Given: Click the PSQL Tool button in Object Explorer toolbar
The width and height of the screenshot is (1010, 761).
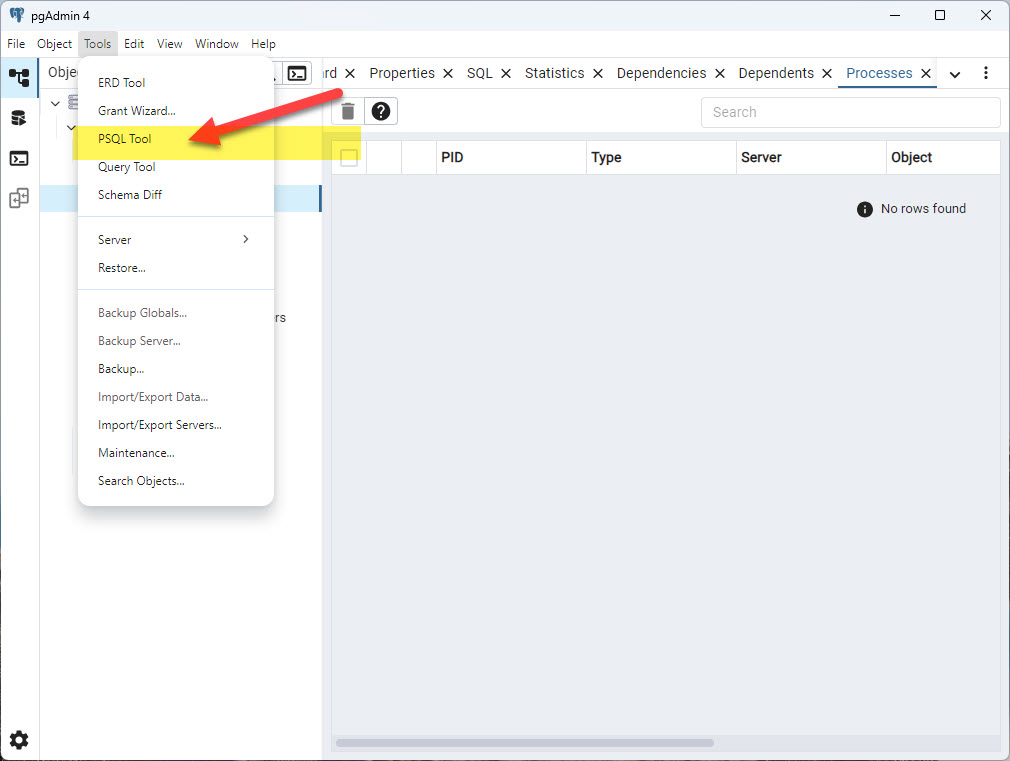Looking at the screenshot, I should [x=297, y=73].
